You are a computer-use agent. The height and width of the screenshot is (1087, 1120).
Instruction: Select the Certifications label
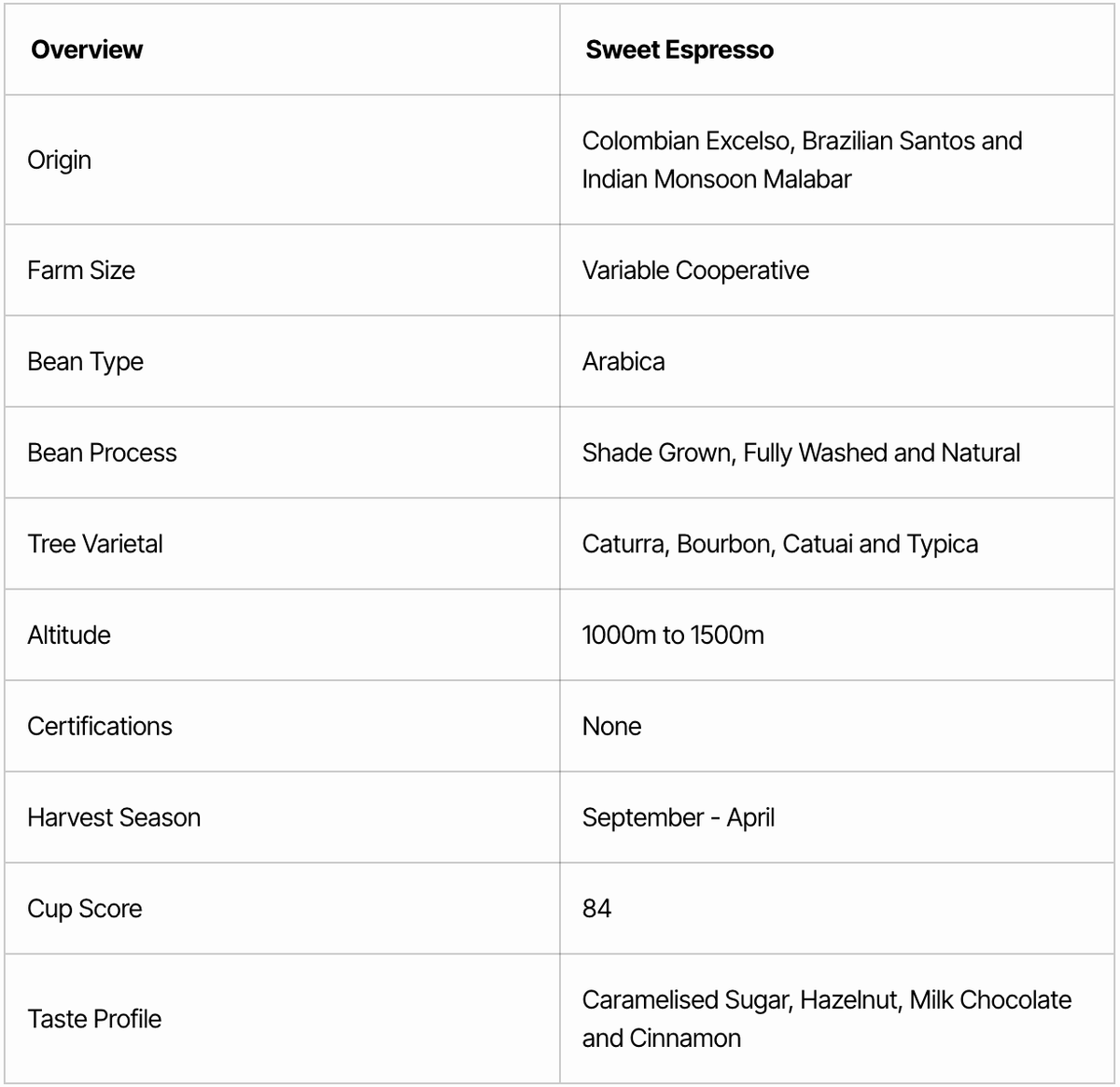(100, 726)
